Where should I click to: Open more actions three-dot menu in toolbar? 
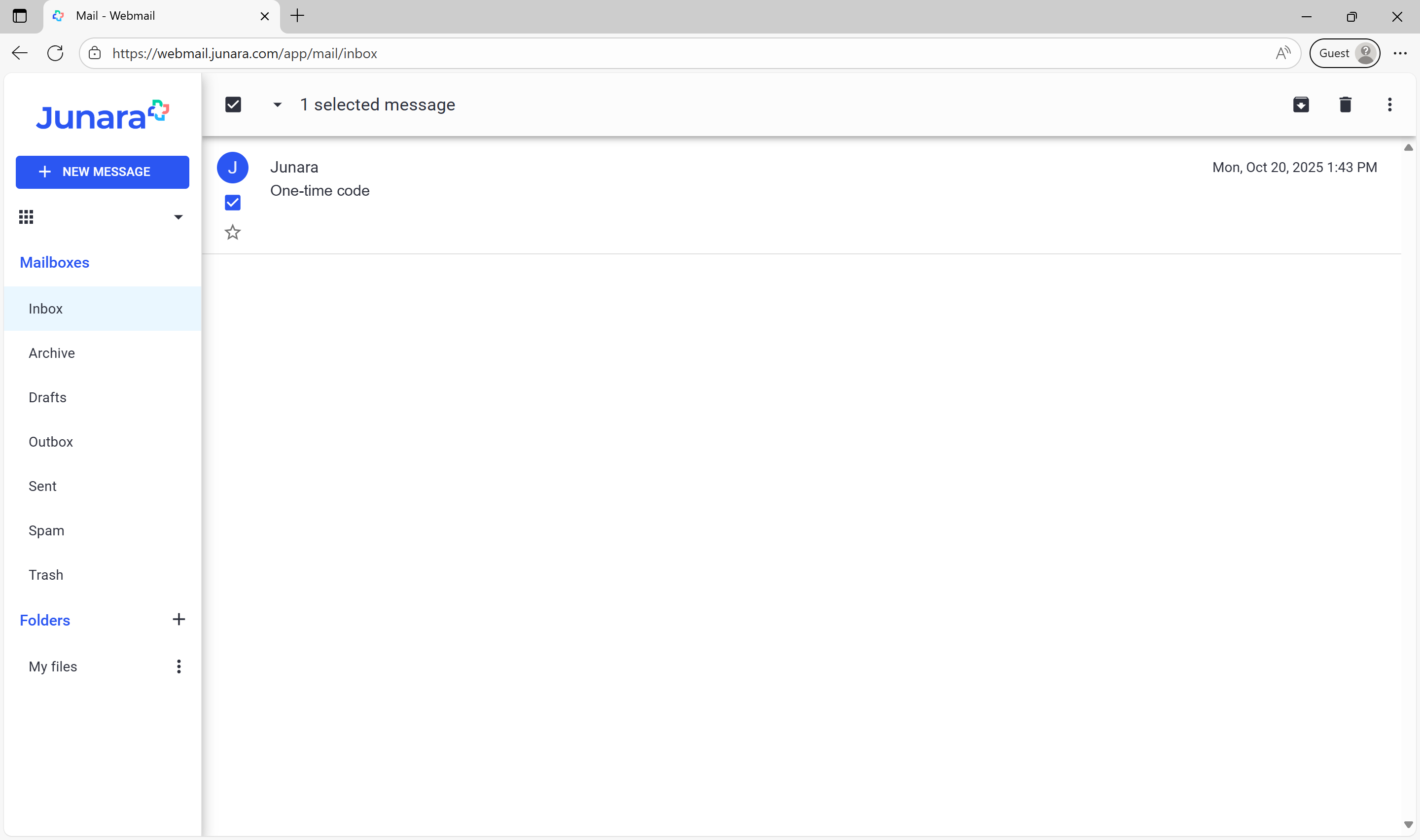tap(1389, 105)
